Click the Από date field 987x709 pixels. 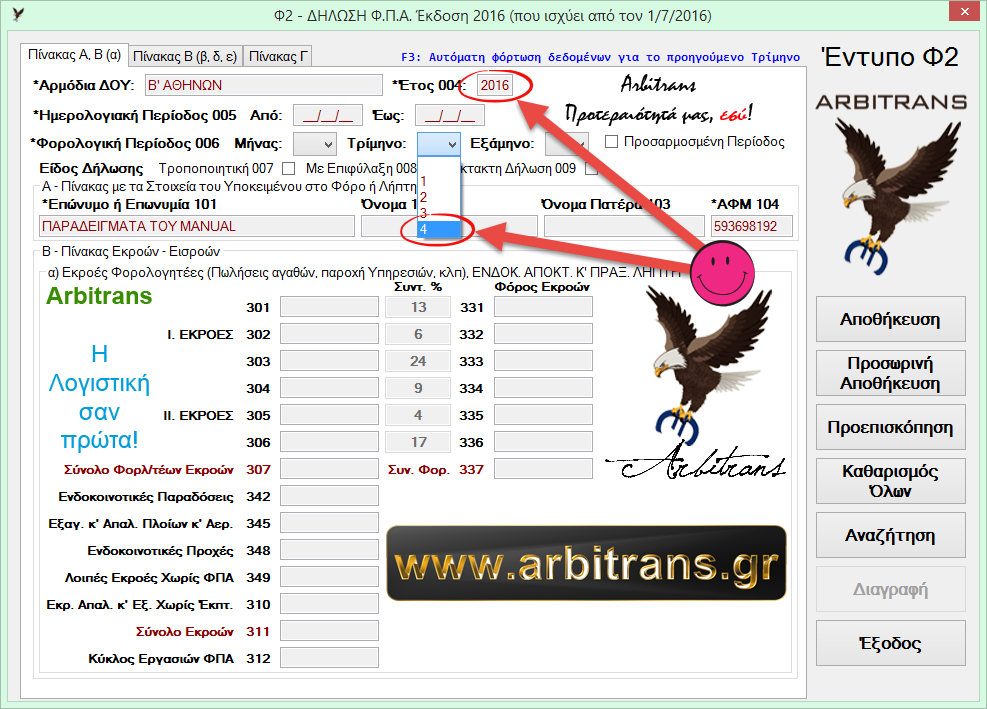327,115
